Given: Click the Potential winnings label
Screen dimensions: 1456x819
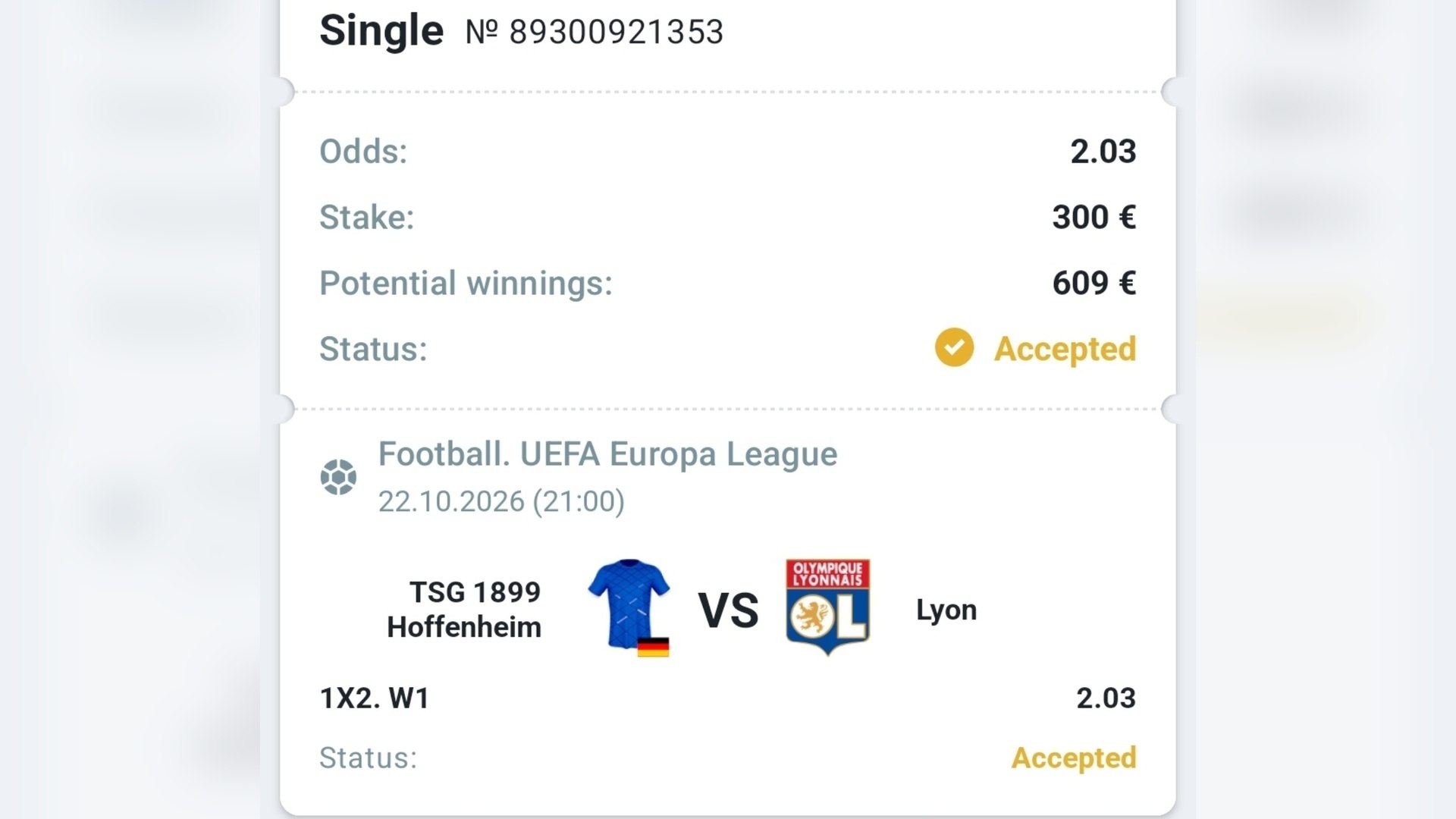Looking at the screenshot, I should (466, 284).
